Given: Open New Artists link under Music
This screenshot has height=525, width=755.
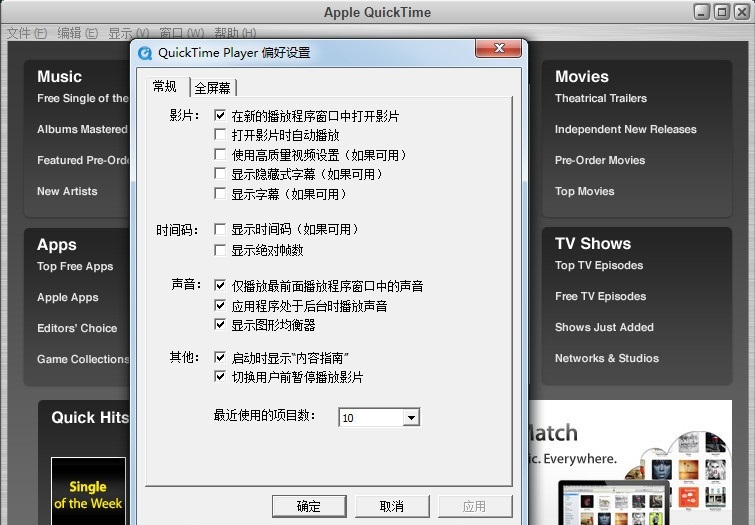Looking at the screenshot, I should coord(67,191).
